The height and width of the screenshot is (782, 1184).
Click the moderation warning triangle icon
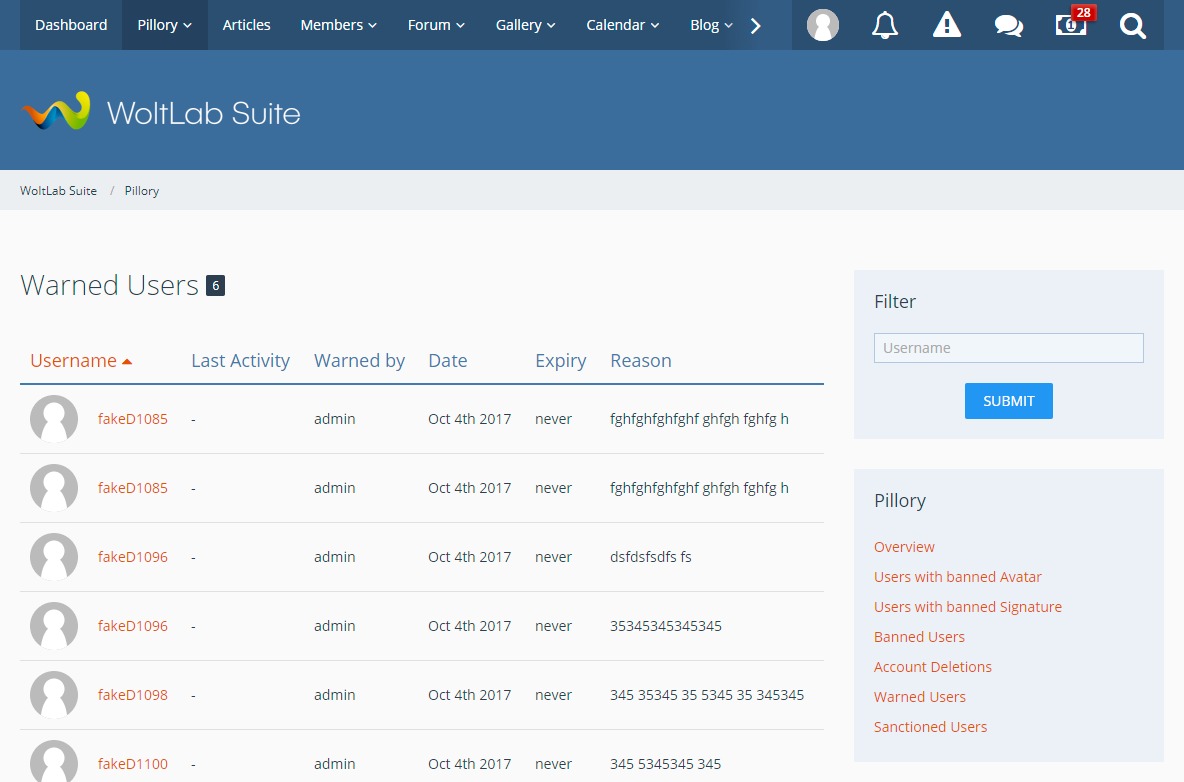pos(946,25)
